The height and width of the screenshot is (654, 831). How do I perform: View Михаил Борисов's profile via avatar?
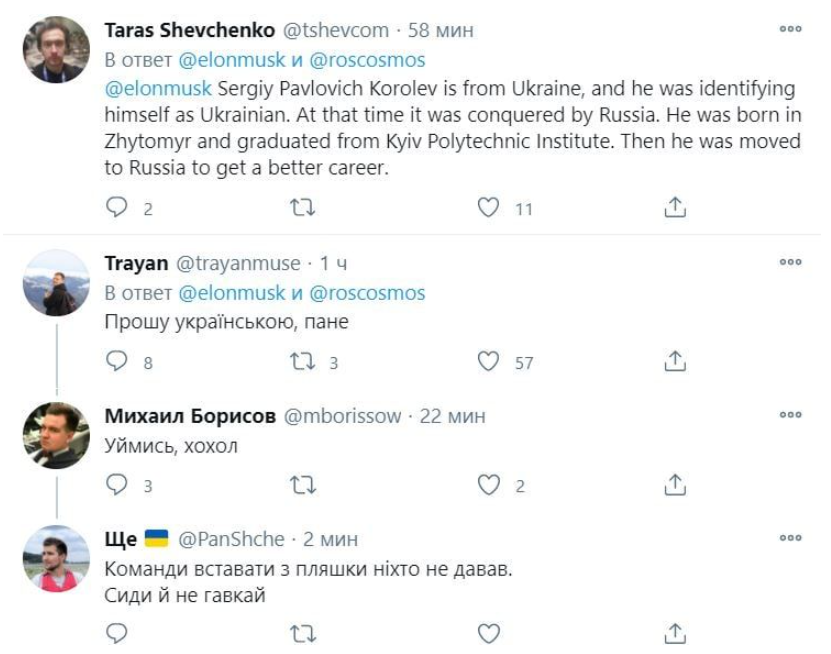tap(55, 436)
